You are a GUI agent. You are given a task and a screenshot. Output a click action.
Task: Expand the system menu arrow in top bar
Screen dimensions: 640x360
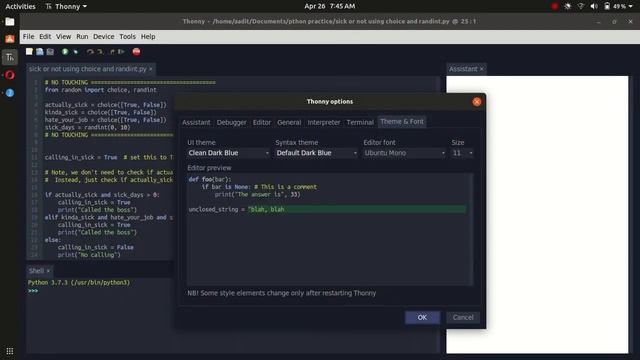pos(631,7)
